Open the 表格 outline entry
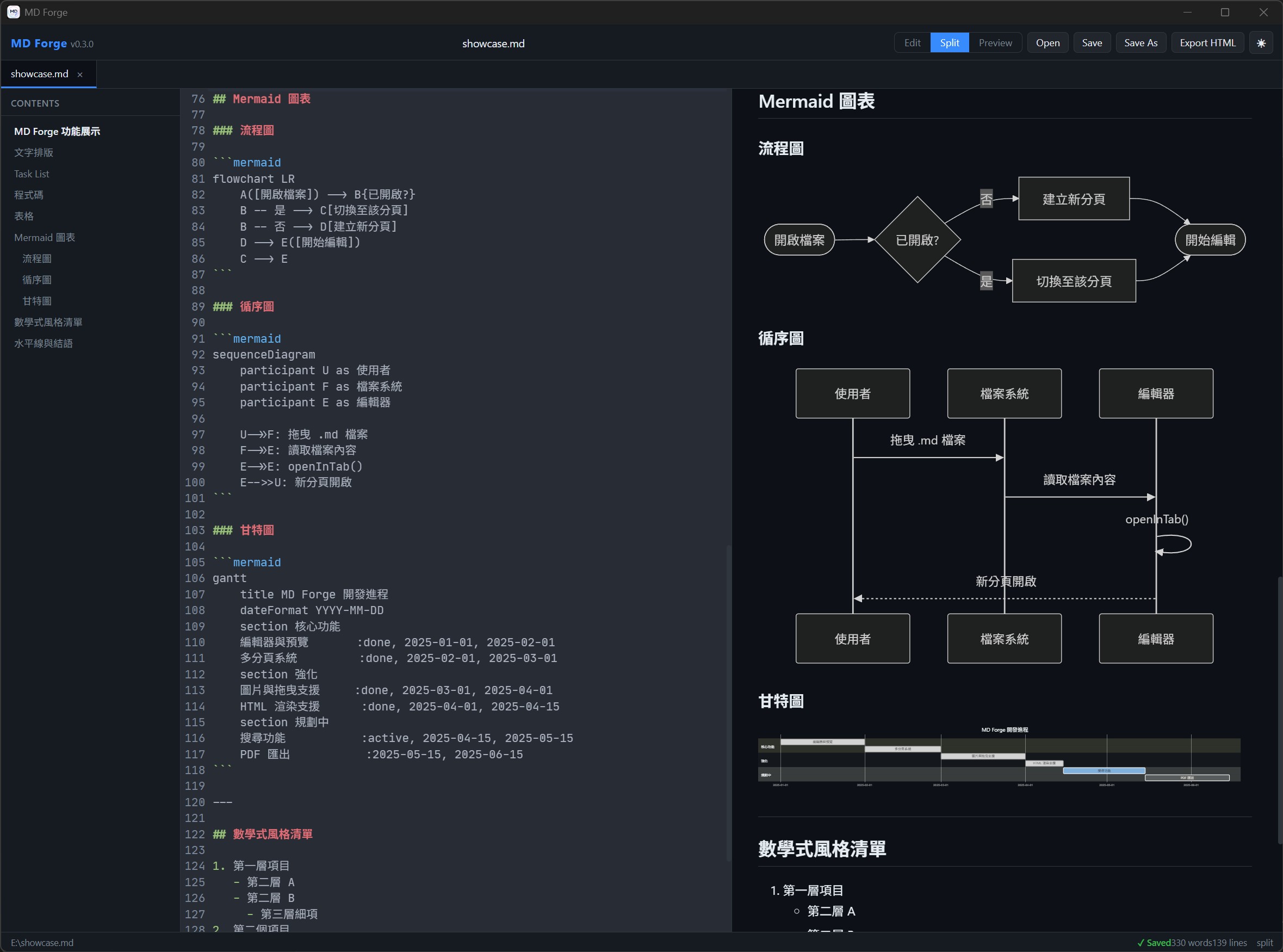 coord(23,216)
